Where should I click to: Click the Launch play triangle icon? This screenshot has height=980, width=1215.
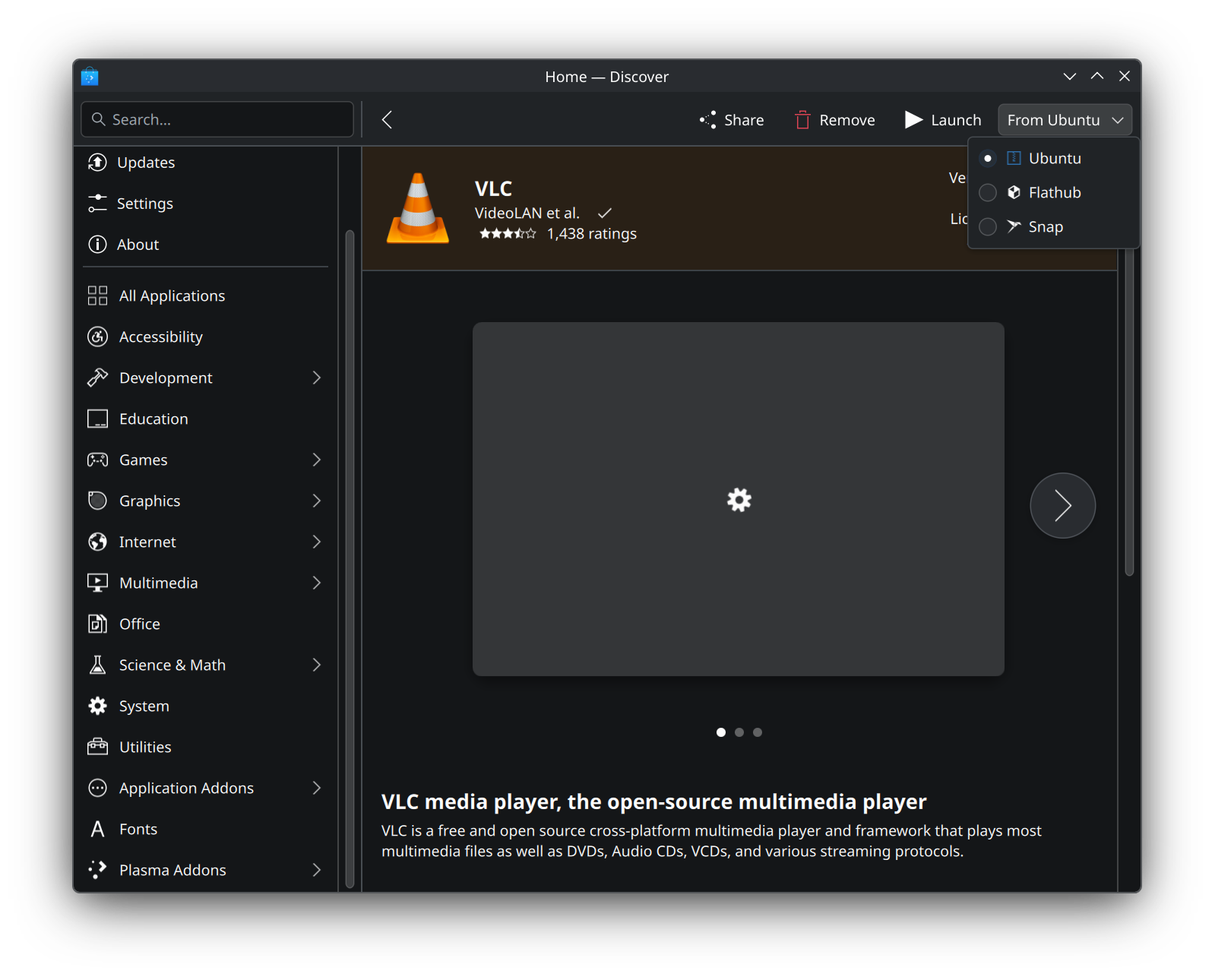point(913,120)
